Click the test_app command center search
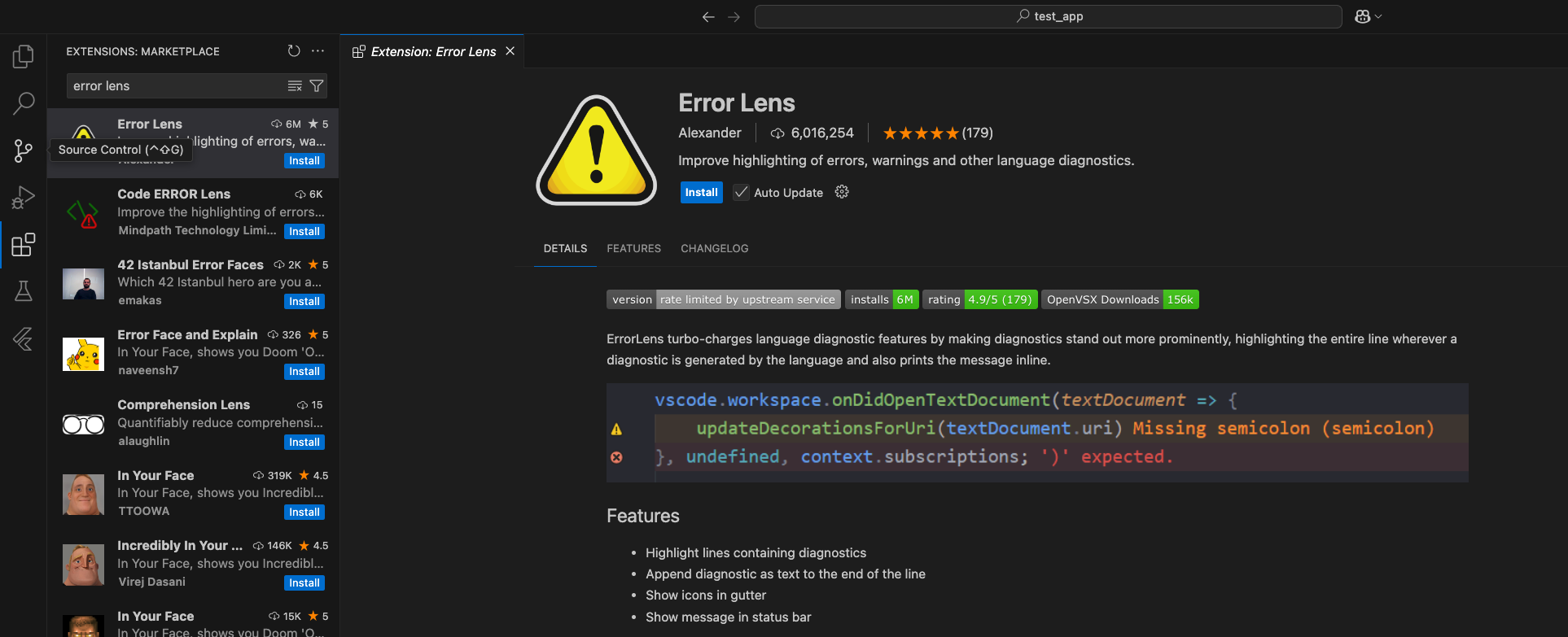This screenshot has width=1568, height=637. tap(1048, 16)
